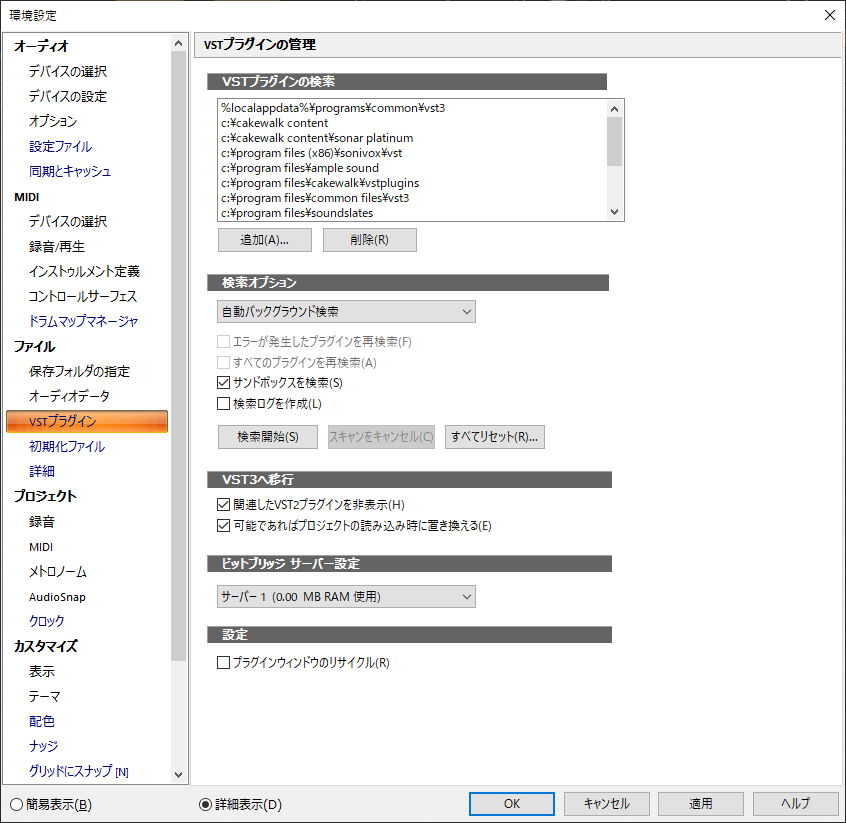Screen dimensions: 846x823
Task: Confirm with the OK button
Action: pos(511,804)
